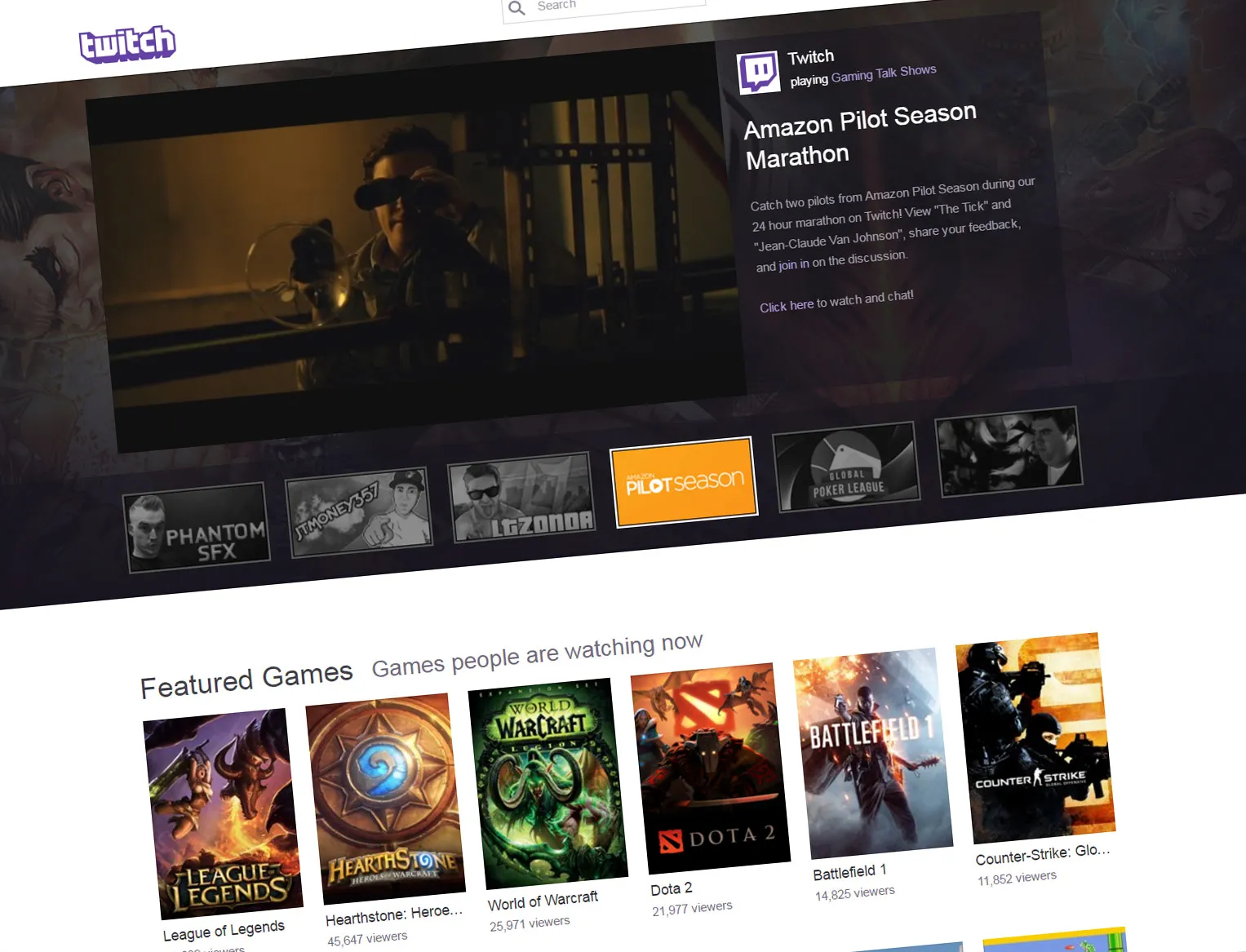Click the '11,852 viewers' text
The image size is (1246, 952).
[1017, 878]
